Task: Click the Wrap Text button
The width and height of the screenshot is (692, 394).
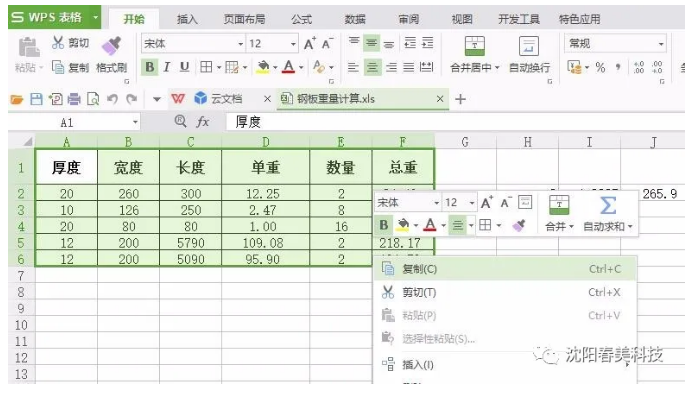Action: click(x=529, y=55)
